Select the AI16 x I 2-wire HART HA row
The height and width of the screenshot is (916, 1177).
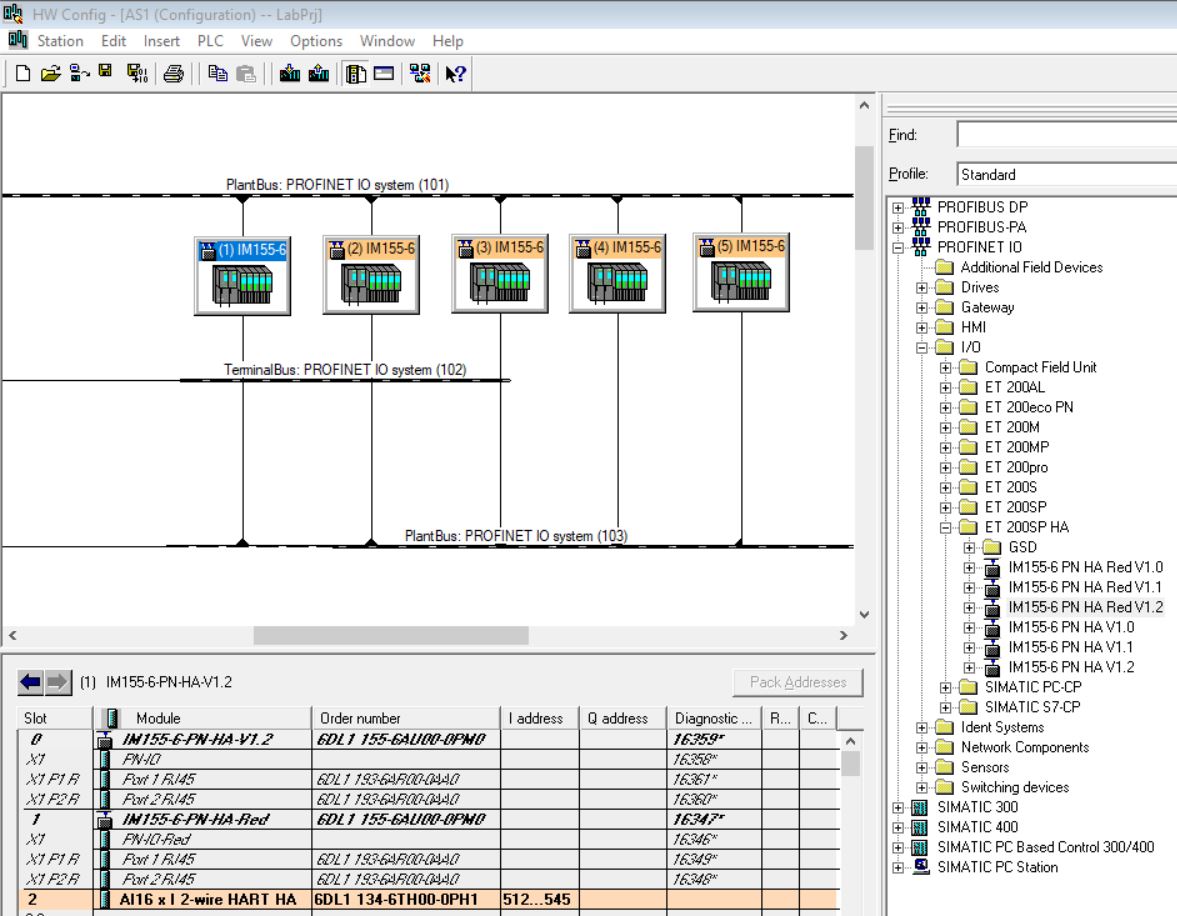[x=428, y=899]
